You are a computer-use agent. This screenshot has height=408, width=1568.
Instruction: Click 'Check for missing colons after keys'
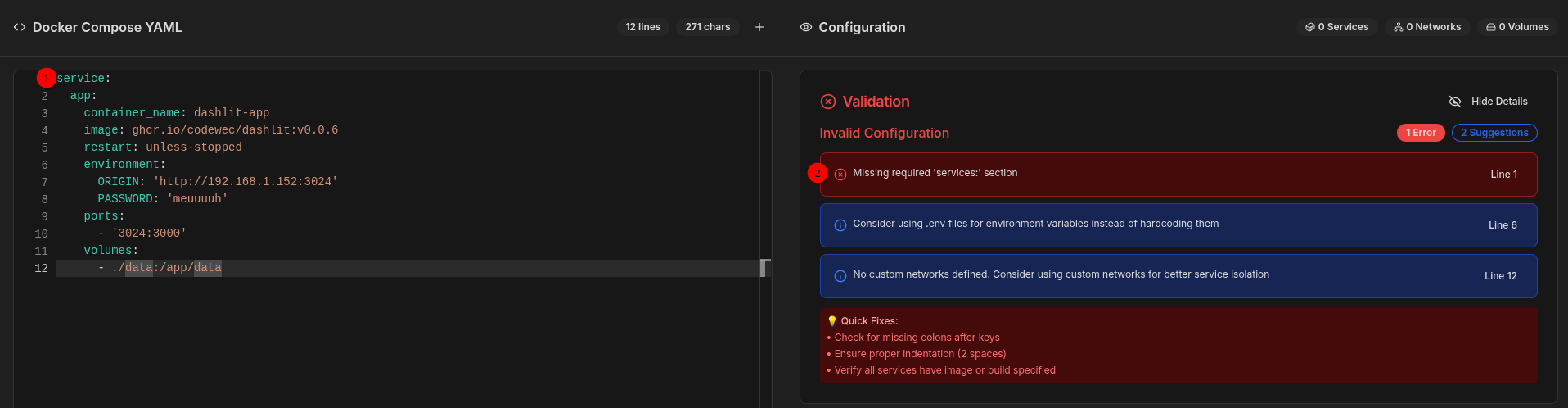click(x=917, y=338)
